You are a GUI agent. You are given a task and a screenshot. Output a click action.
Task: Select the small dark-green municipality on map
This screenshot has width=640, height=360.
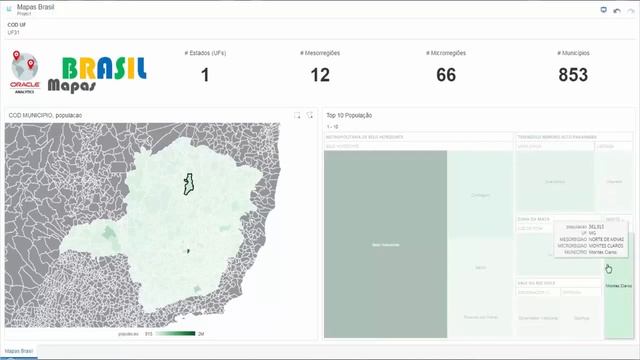[x=188, y=251]
